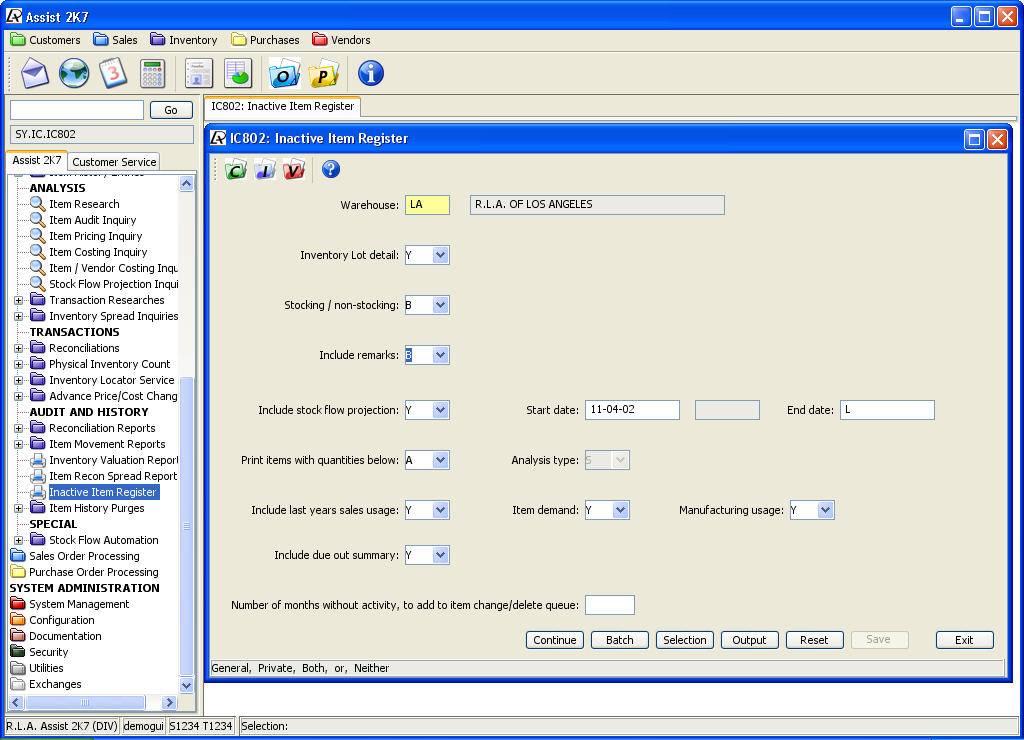Click the envelope mail icon in toolbar
Viewport: 1024px width, 740px height.
click(x=35, y=73)
